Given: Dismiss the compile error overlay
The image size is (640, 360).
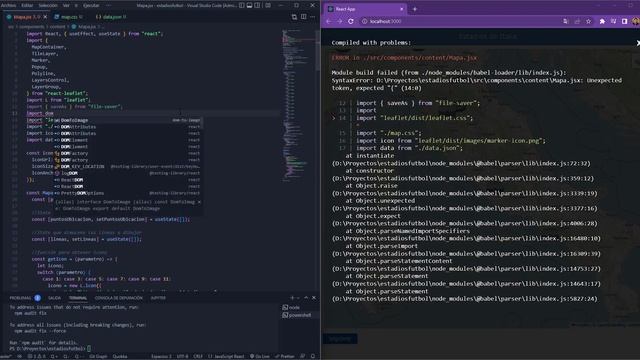Looking at the screenshot, I should coord(638,42).
